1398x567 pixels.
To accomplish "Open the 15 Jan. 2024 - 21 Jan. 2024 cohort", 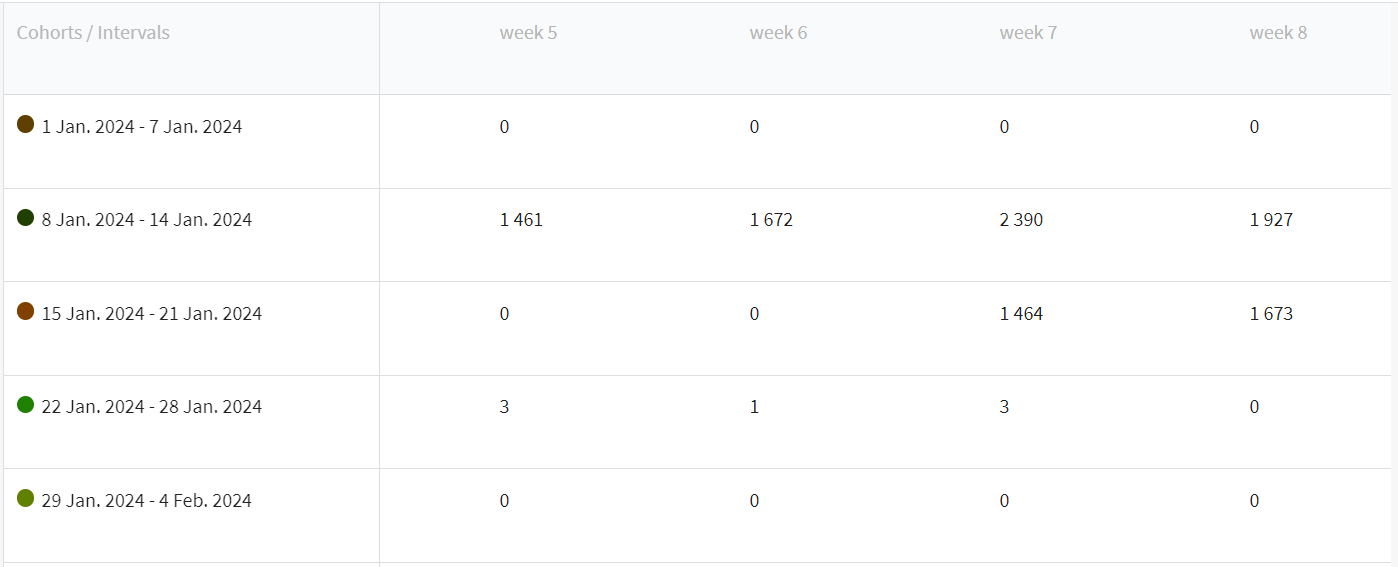I will [152, 314].
